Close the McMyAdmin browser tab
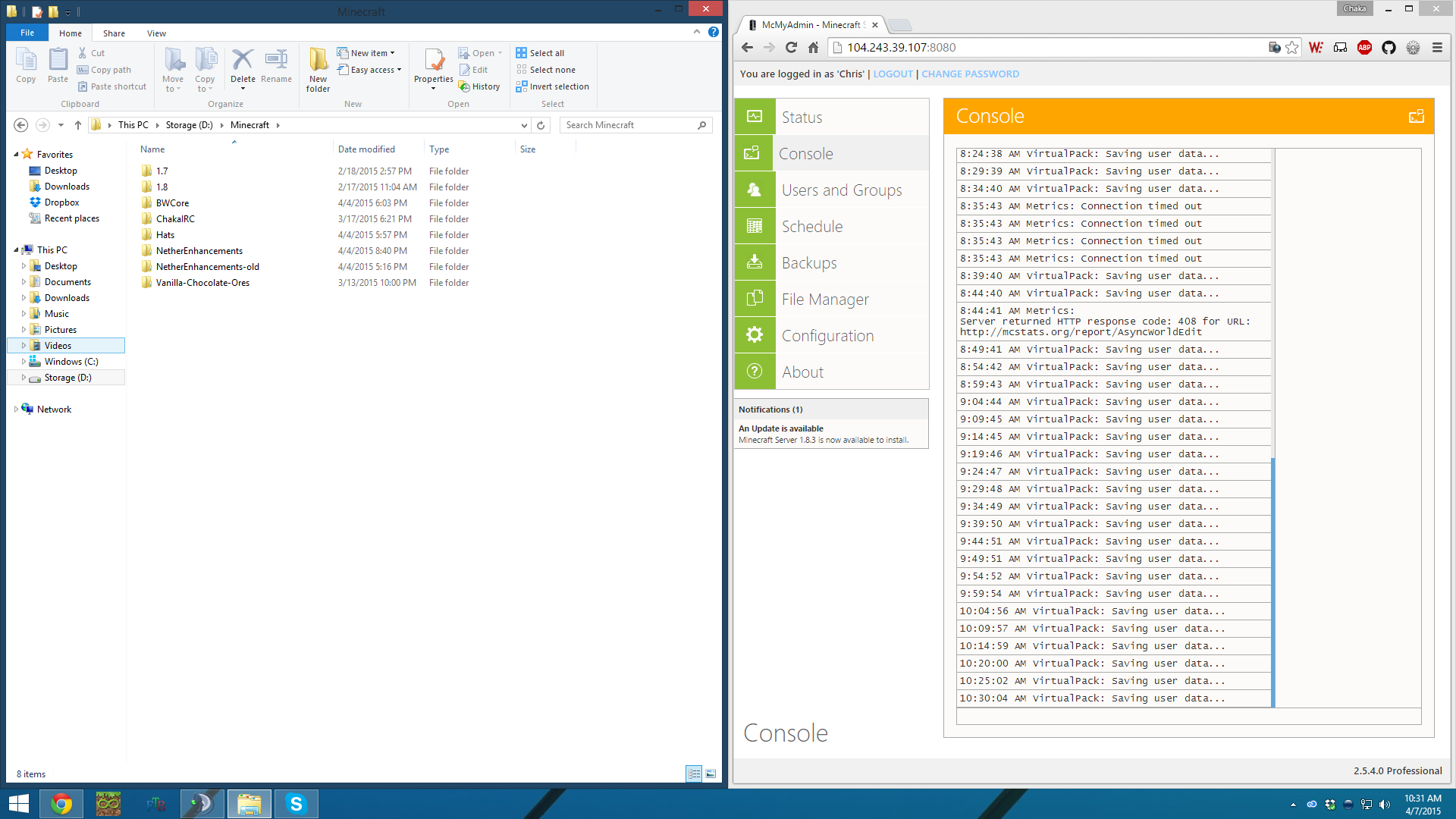1456x819 pixels. [874, 25]
